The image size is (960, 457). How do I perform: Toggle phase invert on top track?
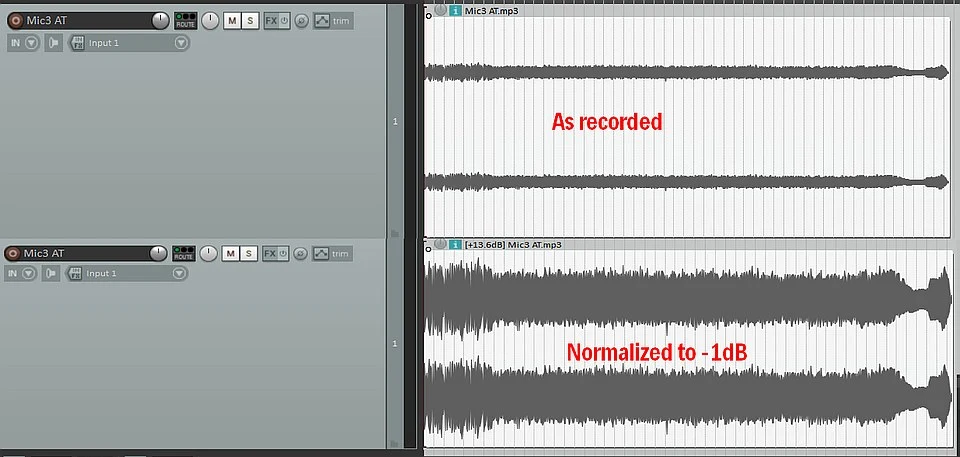pyautogui.click(x=301, y=21)
